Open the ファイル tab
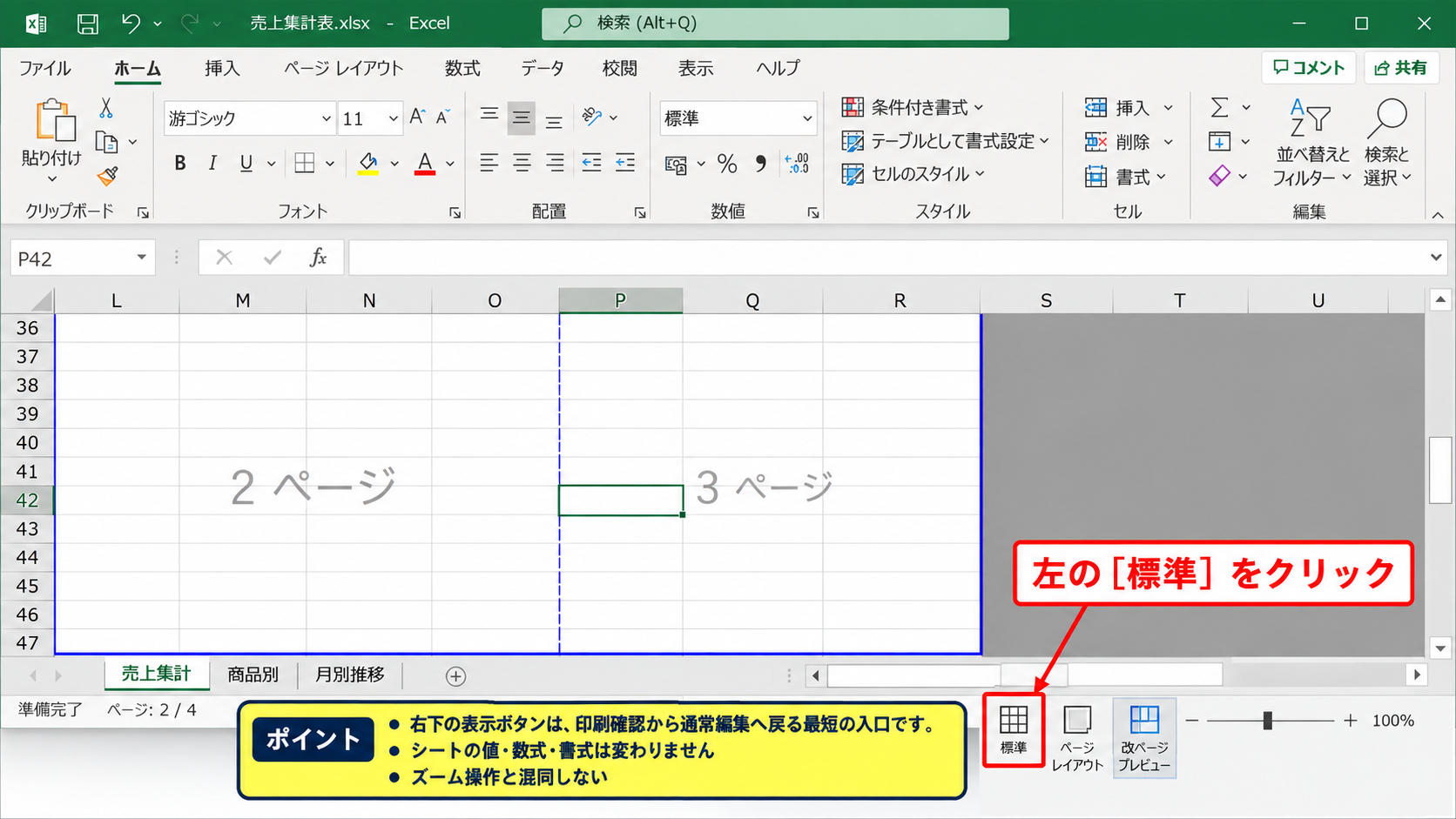Viewport: 1456px width, 819px height. tap(45, 68)
